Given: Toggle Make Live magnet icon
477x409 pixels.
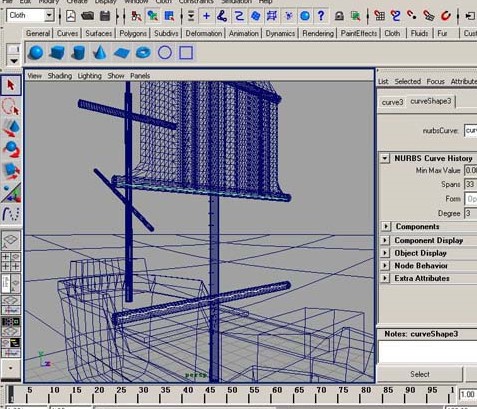Looking at the screenshot, I should [446, 16].
